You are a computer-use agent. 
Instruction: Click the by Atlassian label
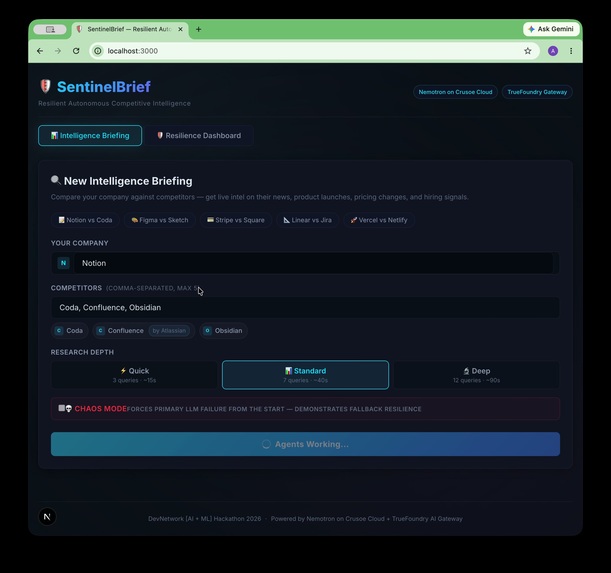[169, 331]
